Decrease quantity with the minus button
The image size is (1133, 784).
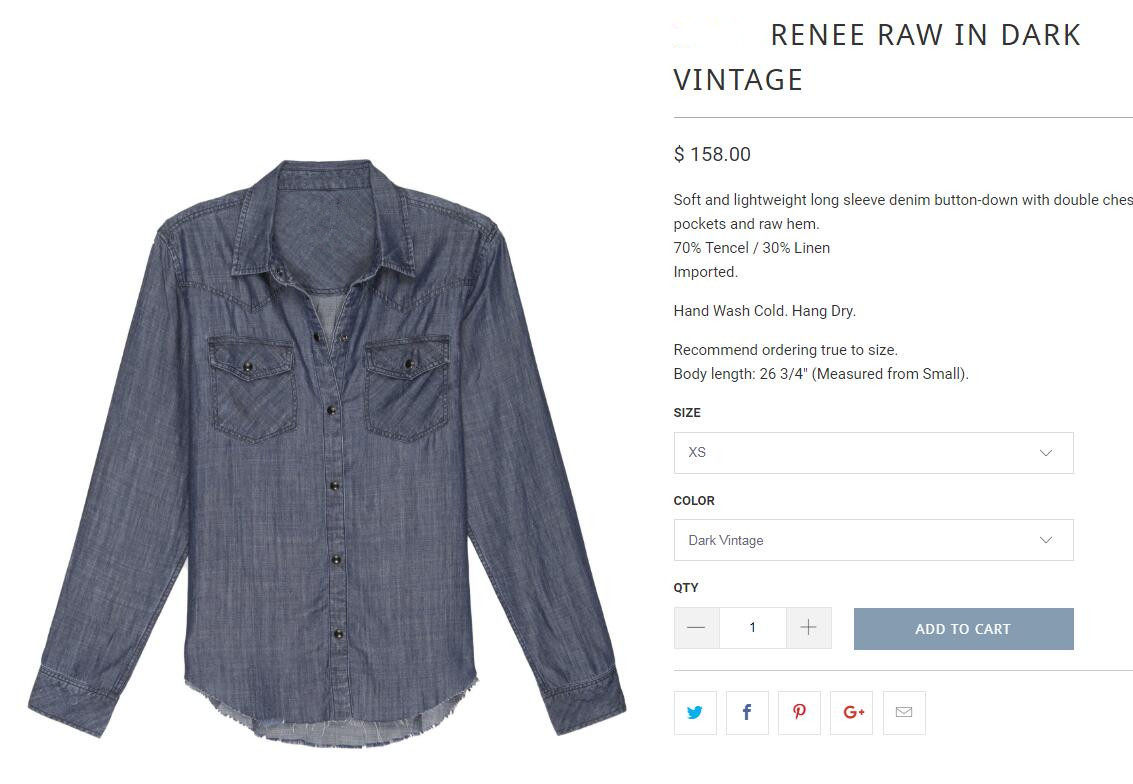696,628
